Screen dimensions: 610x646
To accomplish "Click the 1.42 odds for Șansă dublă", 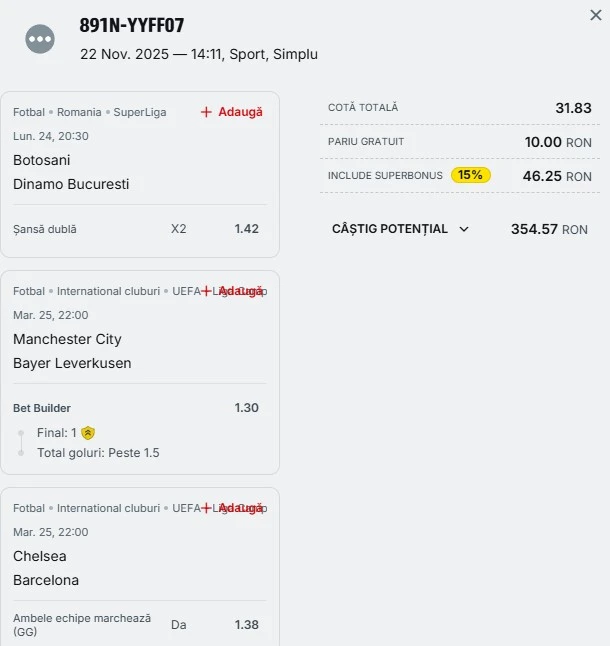I will (246, 229).
